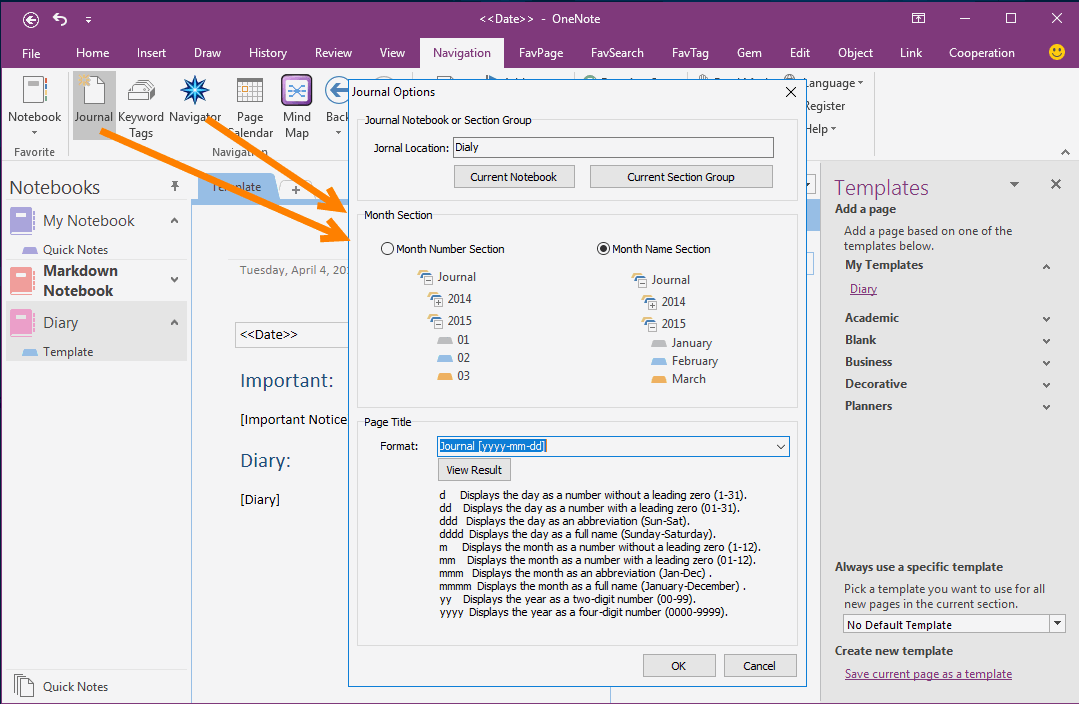Click the <<Date>> page title field

coord(291,334)
